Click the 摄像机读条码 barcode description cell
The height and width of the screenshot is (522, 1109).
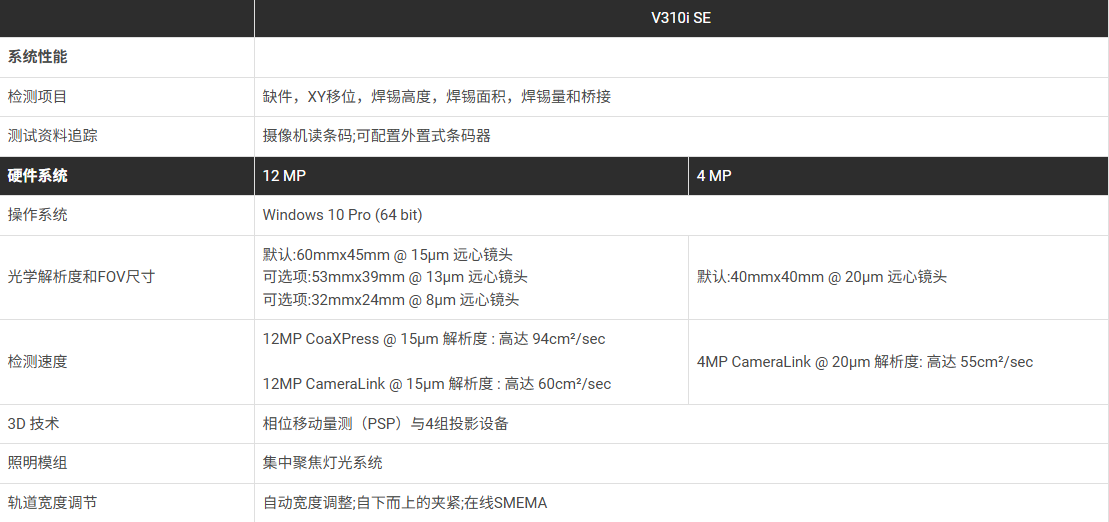click(x=376, y=136)
